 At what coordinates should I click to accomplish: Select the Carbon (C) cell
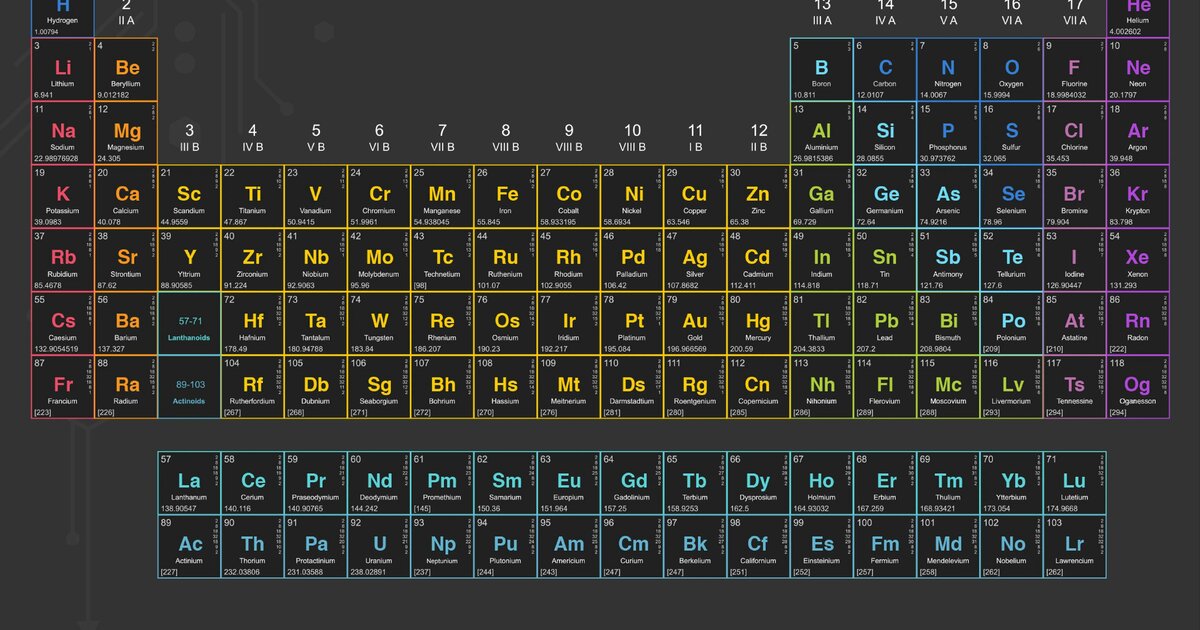(885, 70)
